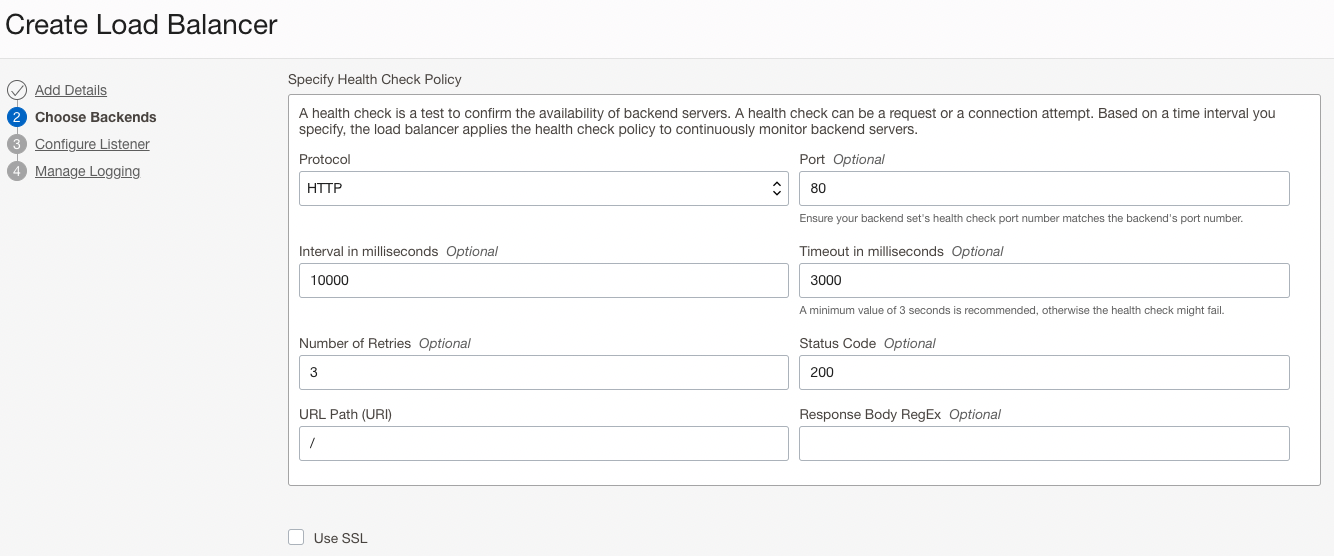The image size is (1334, 556).
Task: Click the Port field containing 80
Action: (x=1044, y=188)
